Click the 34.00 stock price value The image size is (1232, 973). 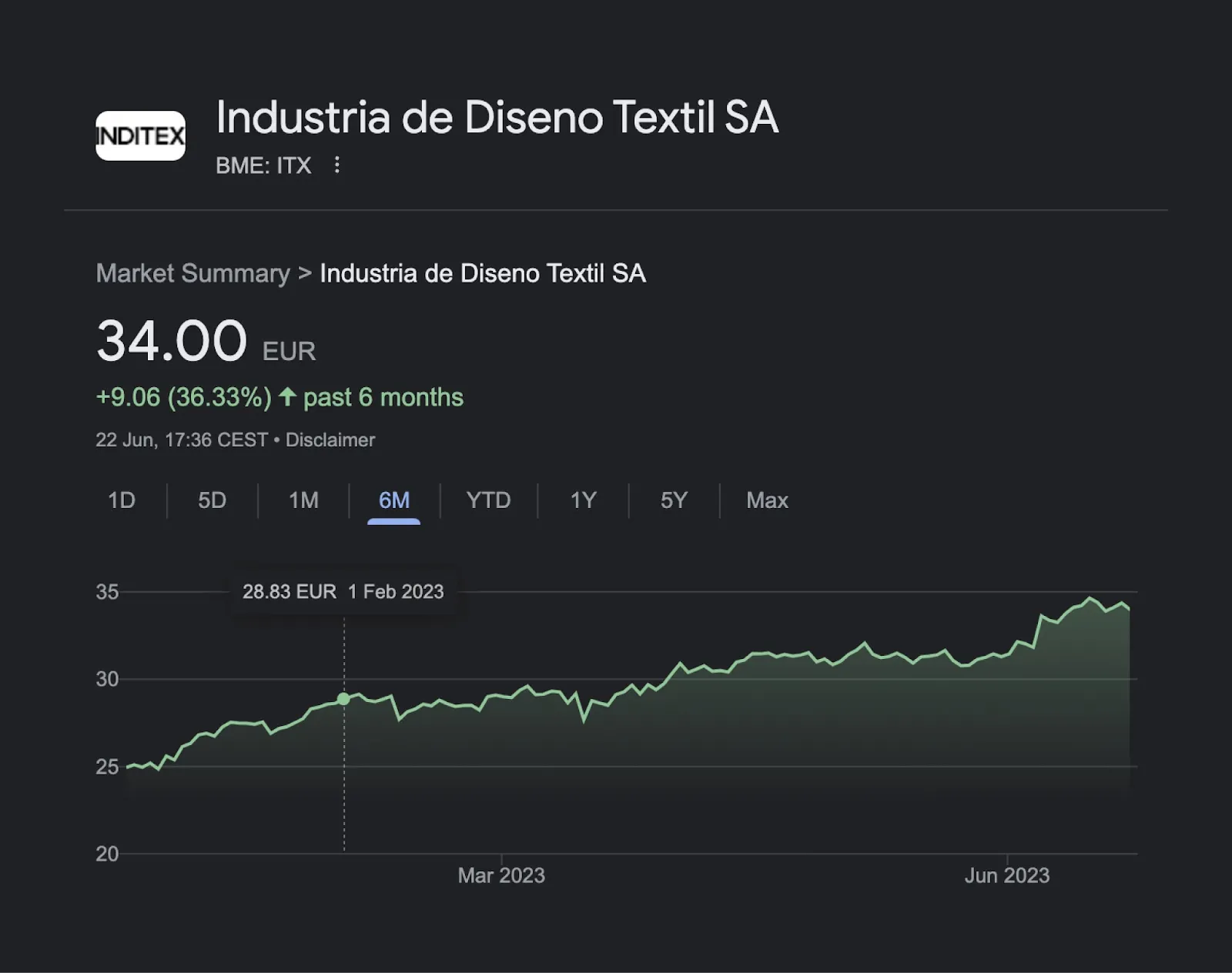(171, 340)
